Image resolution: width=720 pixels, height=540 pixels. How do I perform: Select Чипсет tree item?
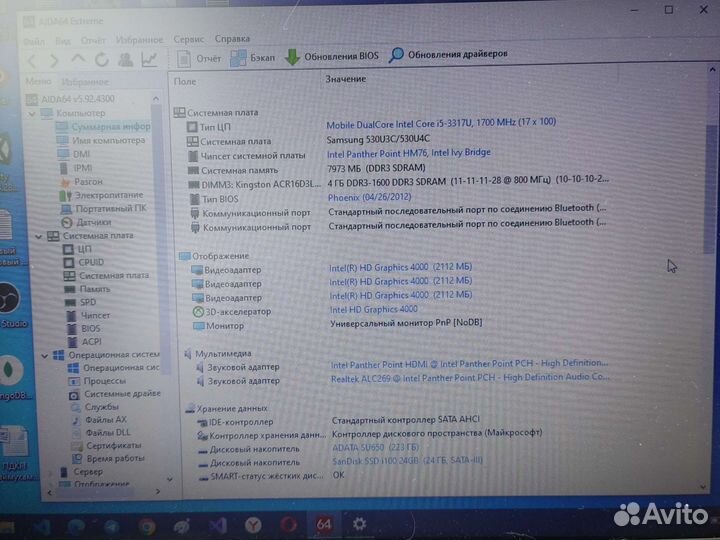pos(89,315)
